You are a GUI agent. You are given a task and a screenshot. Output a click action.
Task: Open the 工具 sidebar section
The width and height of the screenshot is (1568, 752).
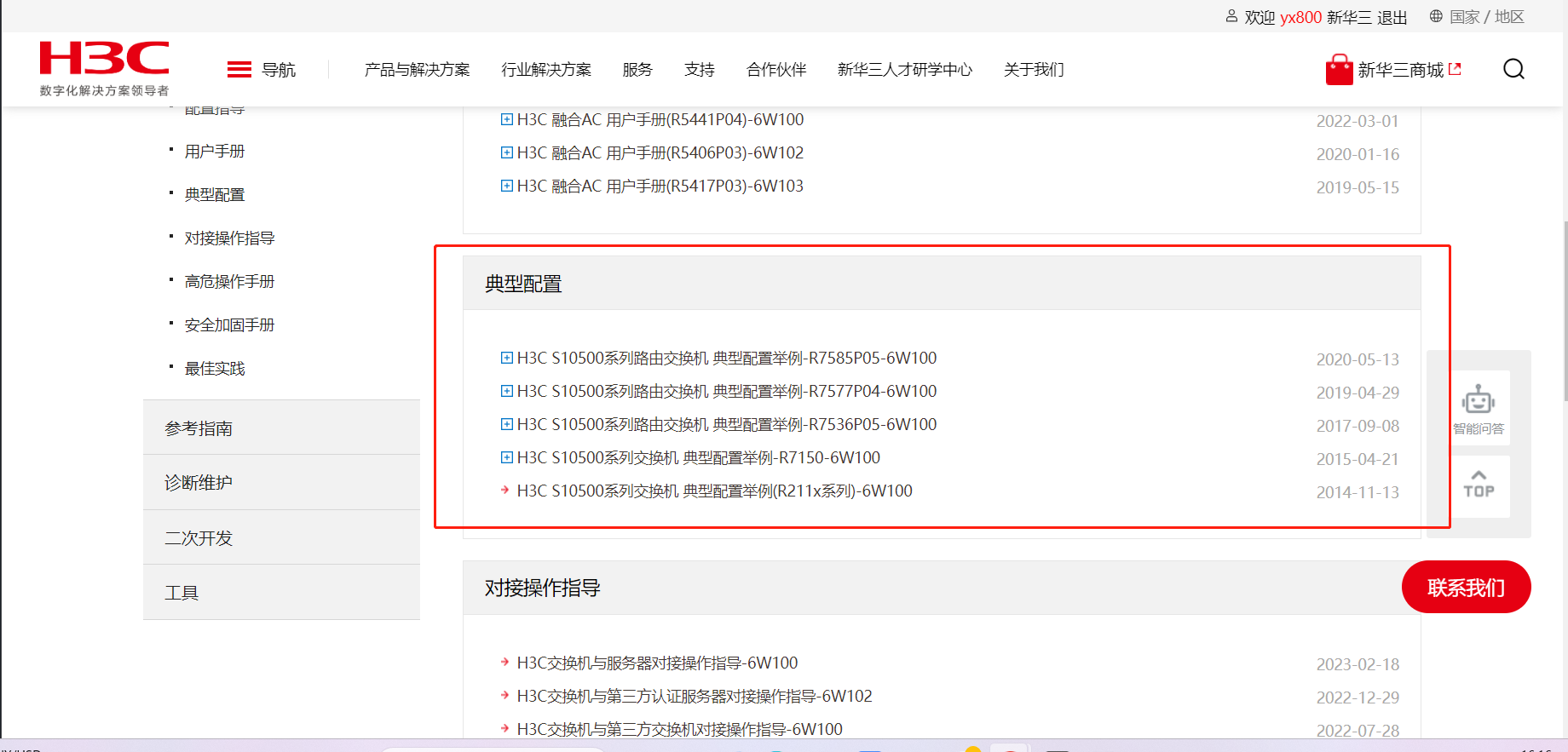point(281,592)
